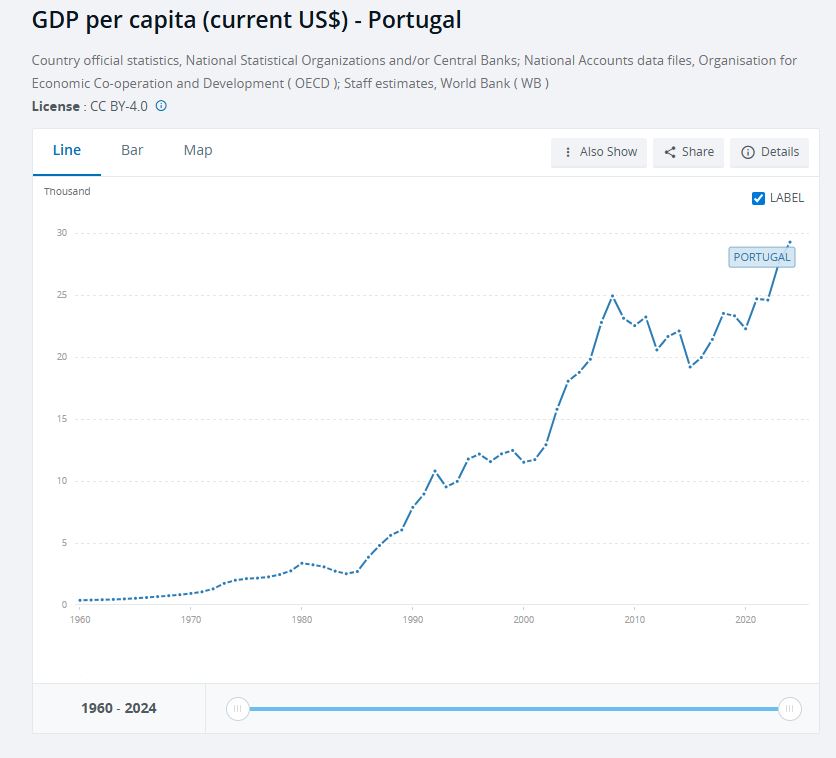Click the Details info circle icon
Image resolution: width=836 pixels, height=758 pixels.
tap(747, 152)
